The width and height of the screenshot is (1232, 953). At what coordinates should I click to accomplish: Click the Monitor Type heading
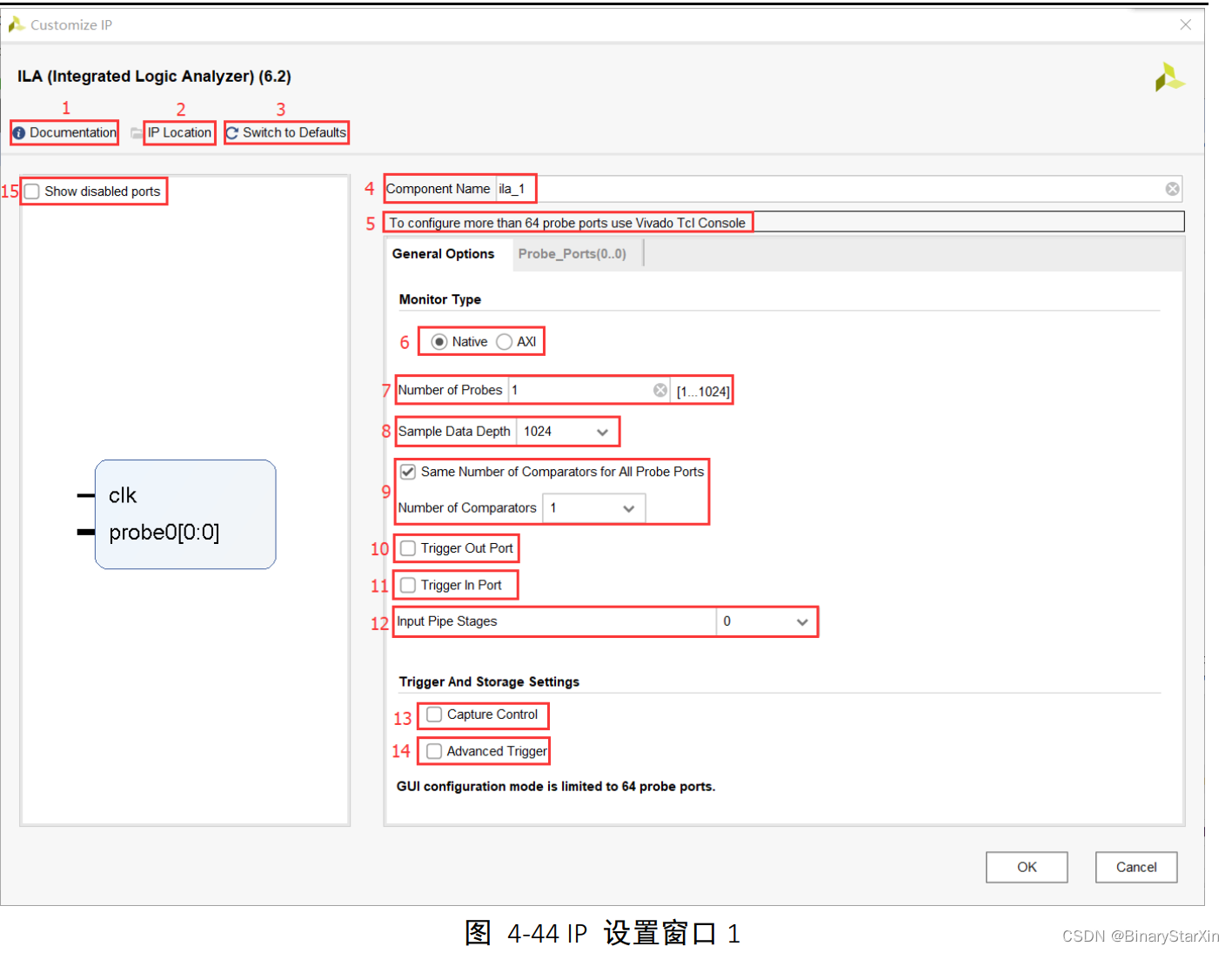[x=440, y=299]
